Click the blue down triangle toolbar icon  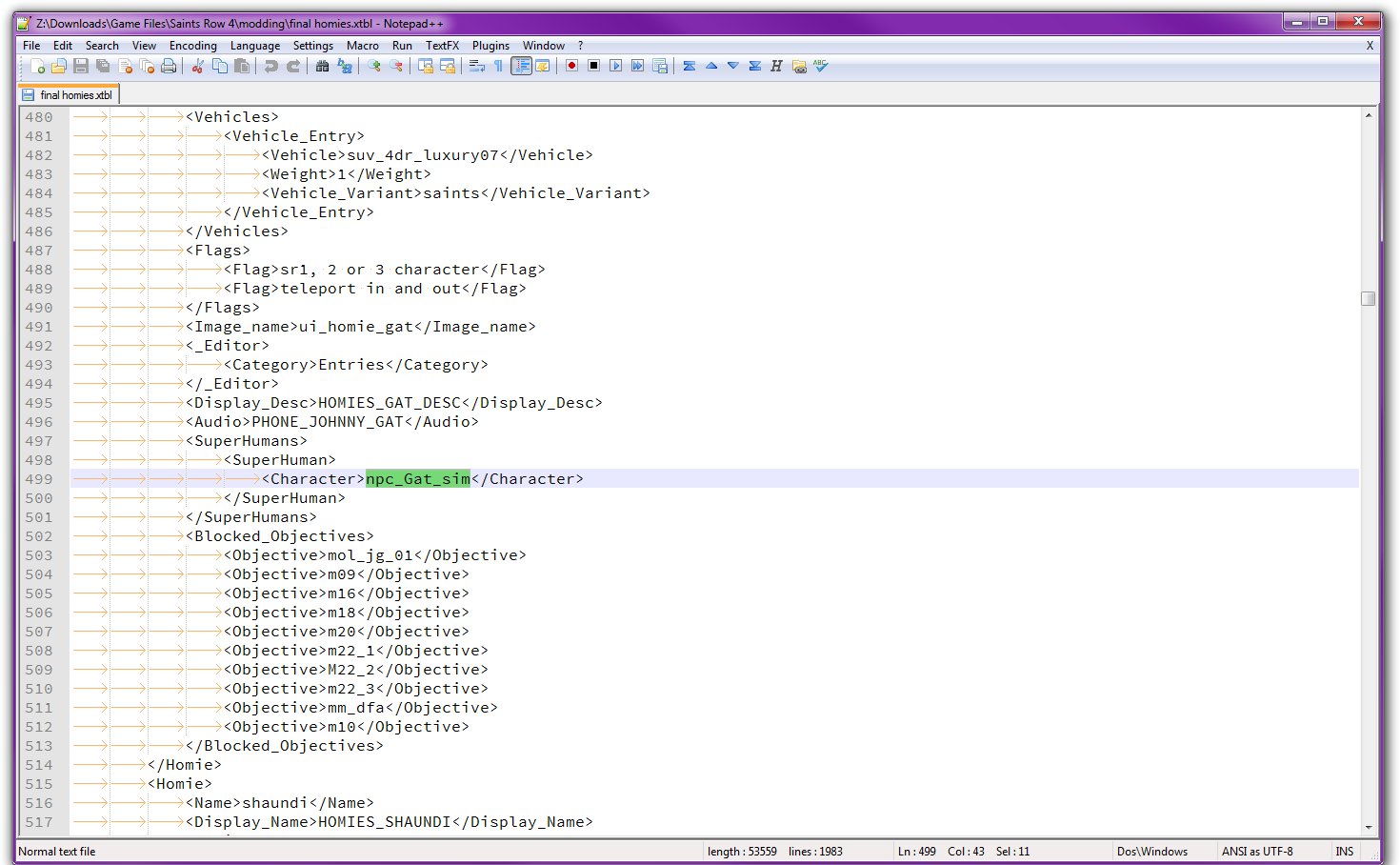coord(732,66)
